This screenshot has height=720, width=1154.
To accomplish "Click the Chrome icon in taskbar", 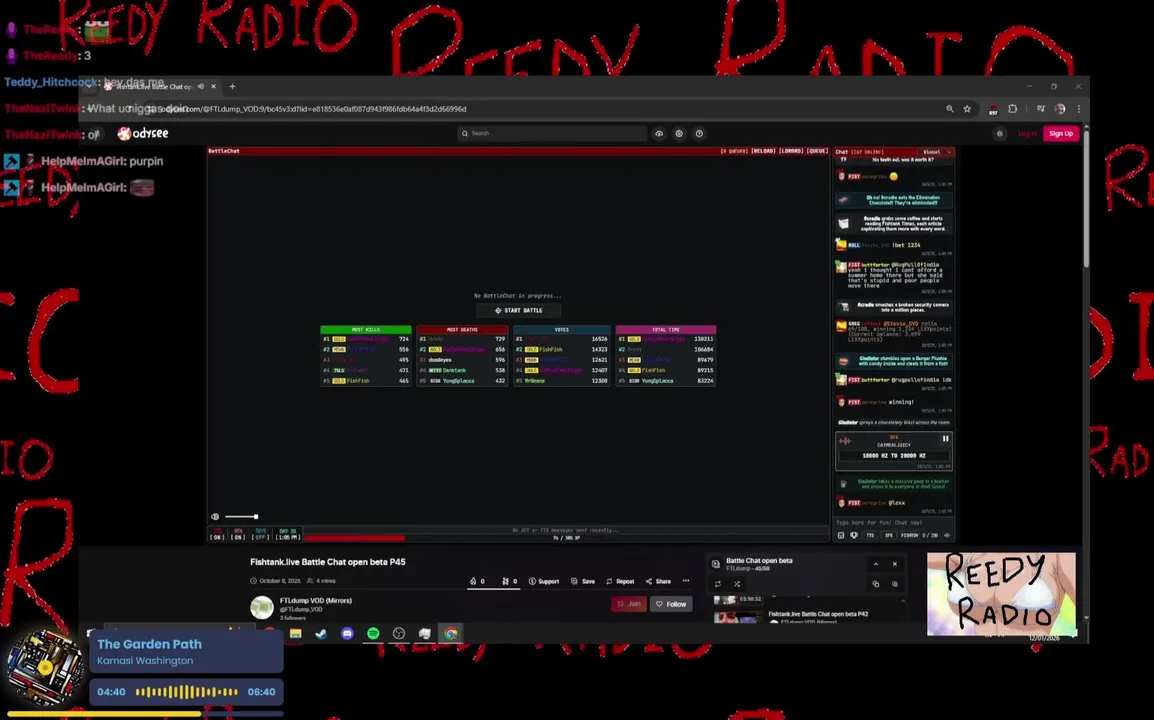I will click(450, 633).
